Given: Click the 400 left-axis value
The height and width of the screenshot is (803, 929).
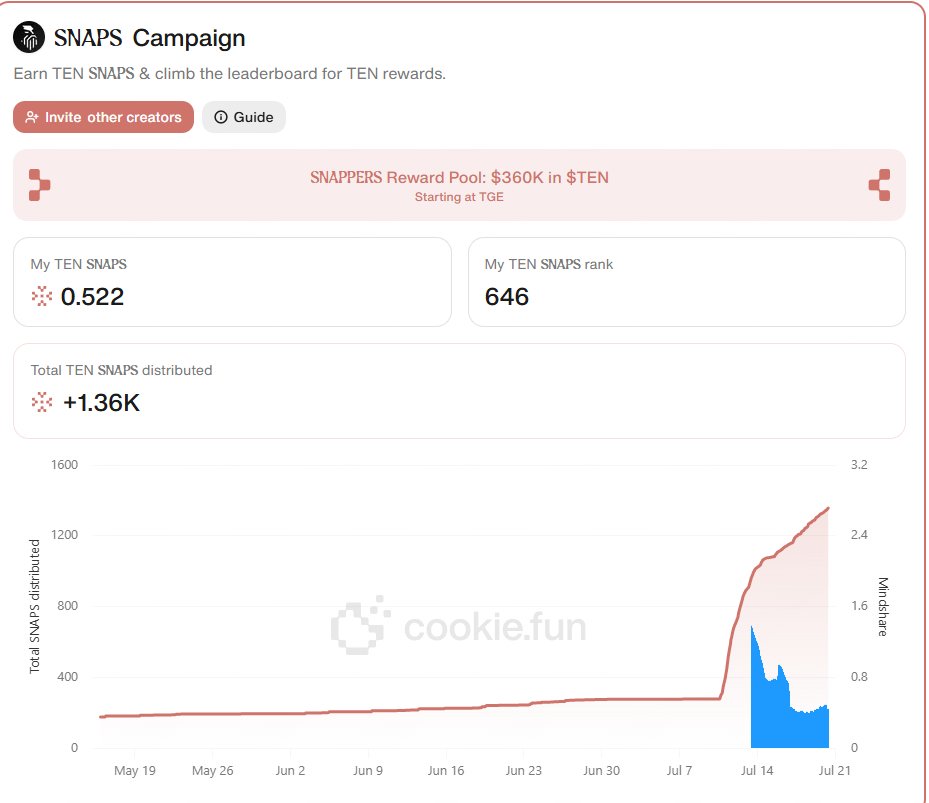Looking at the screenshot, I should (x=67, y=677).
